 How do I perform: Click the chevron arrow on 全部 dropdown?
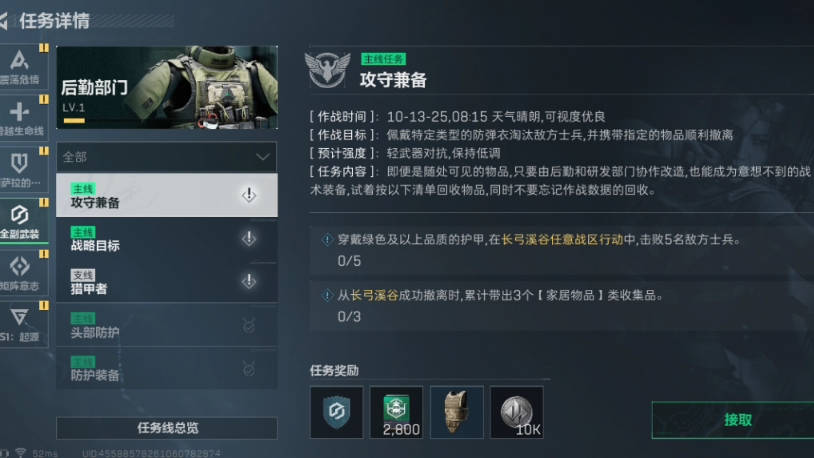click(263, 157)
